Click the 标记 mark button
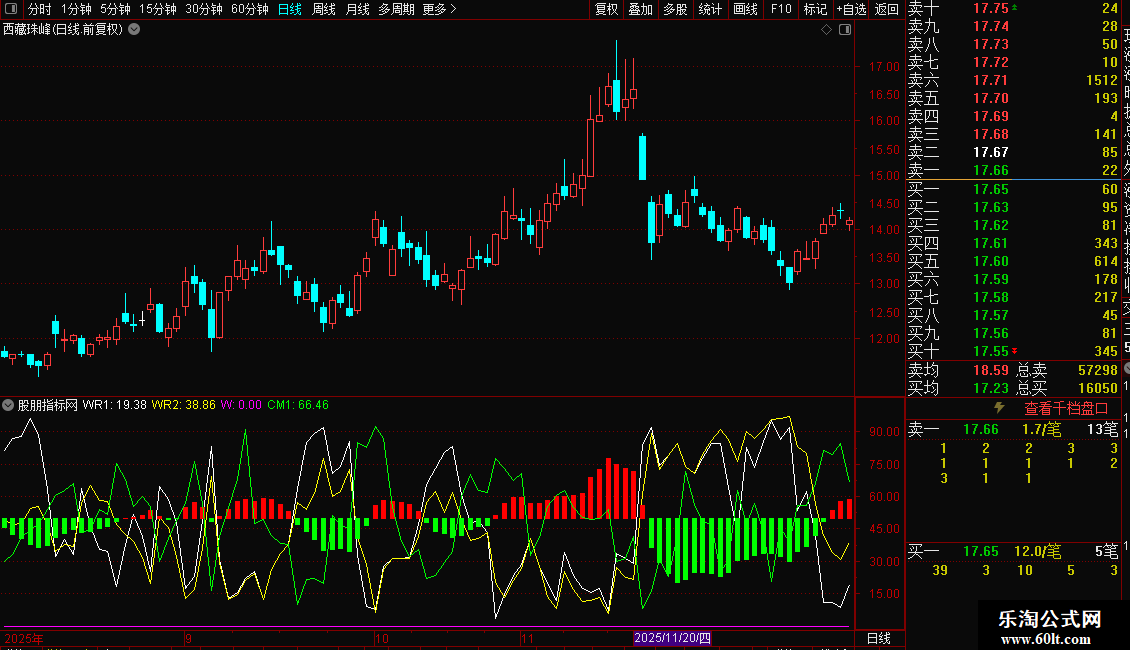Image resolution: width=1130 pixels, height=650 pixels. point(815,9)
